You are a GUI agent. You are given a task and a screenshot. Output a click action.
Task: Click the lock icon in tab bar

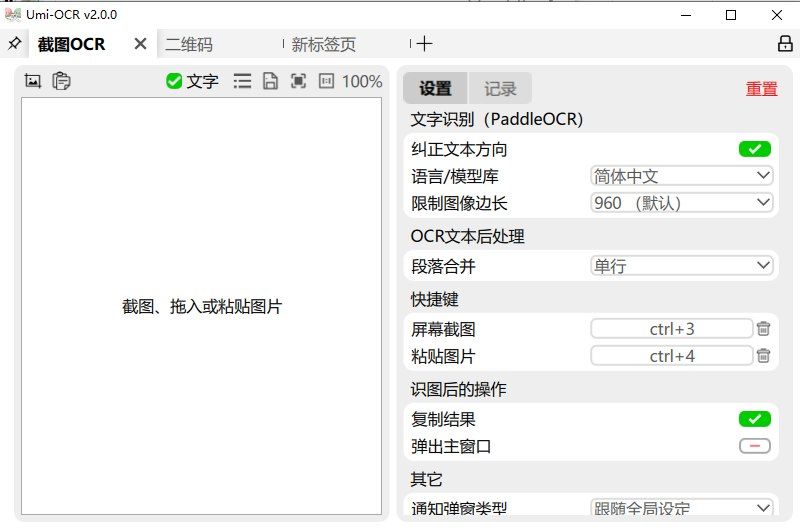click(785, 44)
